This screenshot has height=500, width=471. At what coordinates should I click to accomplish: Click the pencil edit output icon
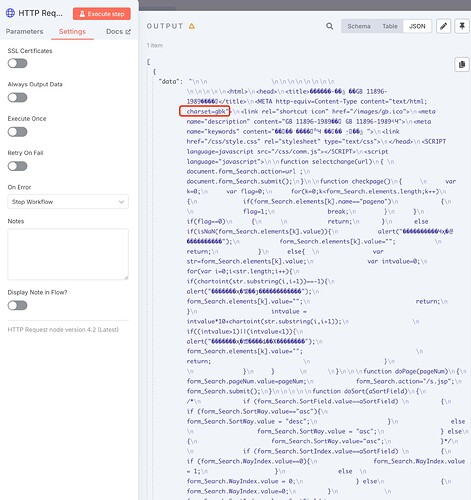click(x=443, y=26)
